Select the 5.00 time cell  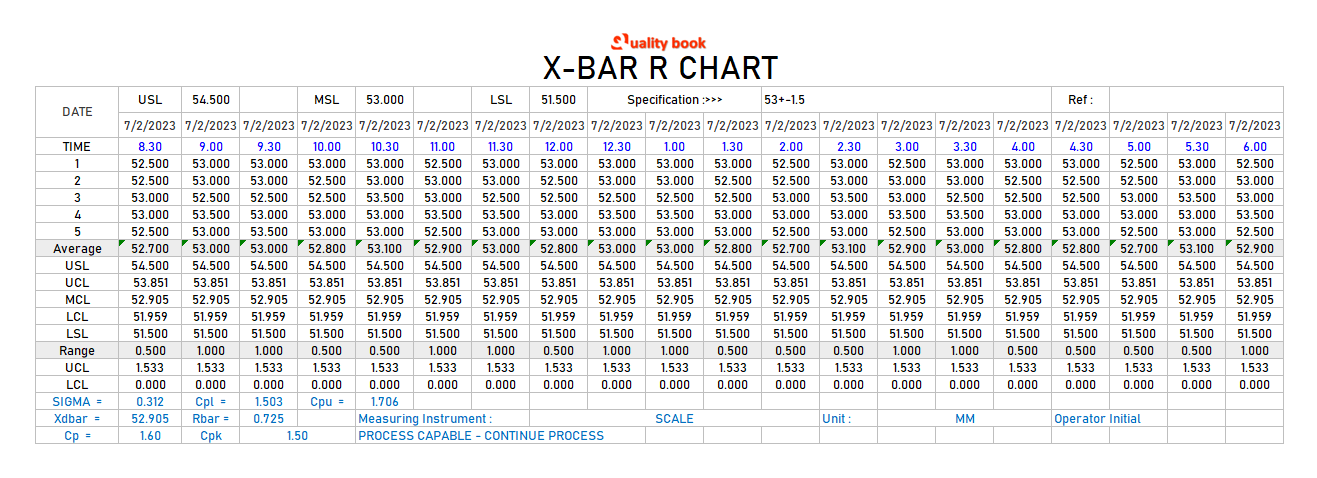click(x=1139, y=146)
